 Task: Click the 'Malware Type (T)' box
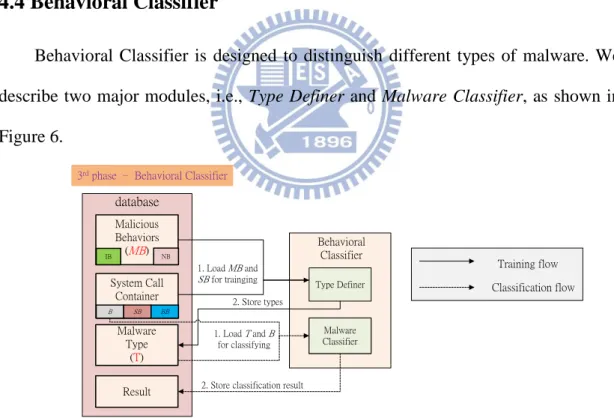[x=137, y=345]
